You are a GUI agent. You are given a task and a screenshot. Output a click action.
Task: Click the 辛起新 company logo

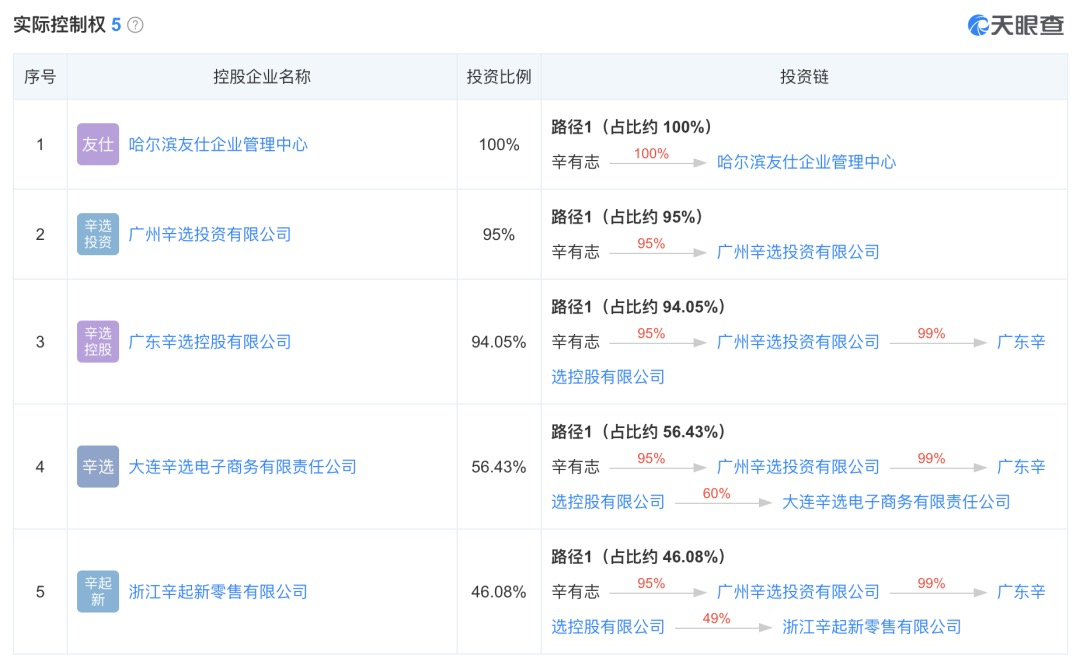tap(97, 591)
